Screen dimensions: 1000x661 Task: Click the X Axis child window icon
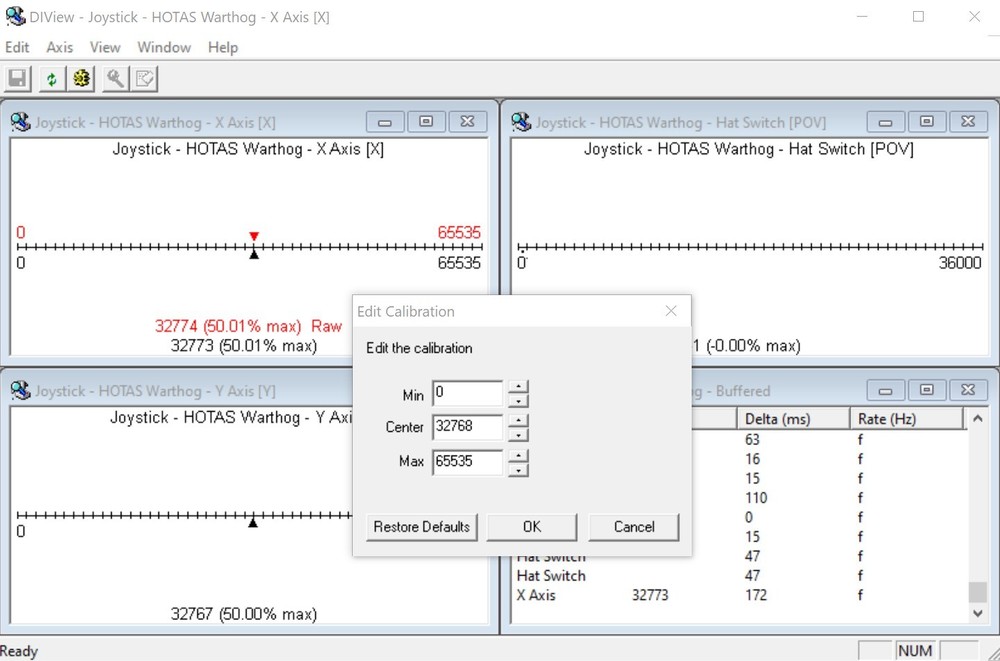(20, 121)
